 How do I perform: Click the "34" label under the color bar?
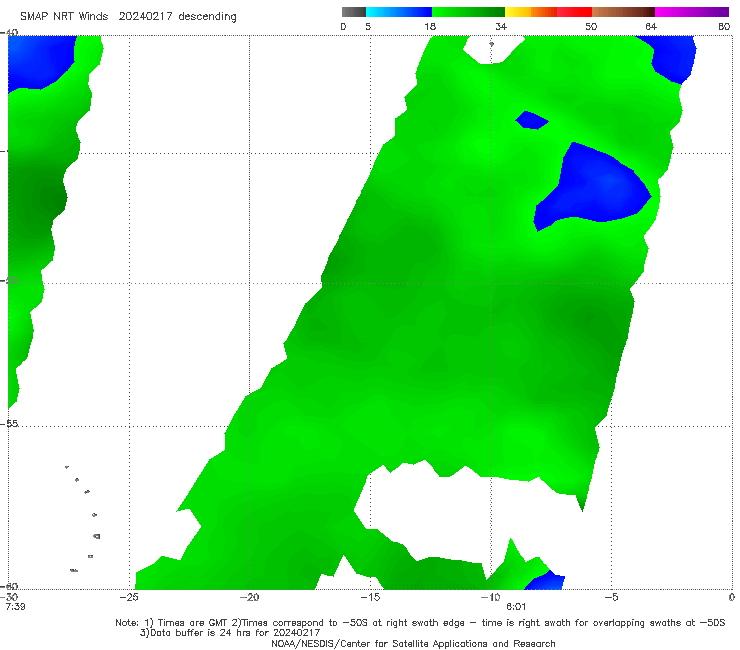[x=501, y=26]
